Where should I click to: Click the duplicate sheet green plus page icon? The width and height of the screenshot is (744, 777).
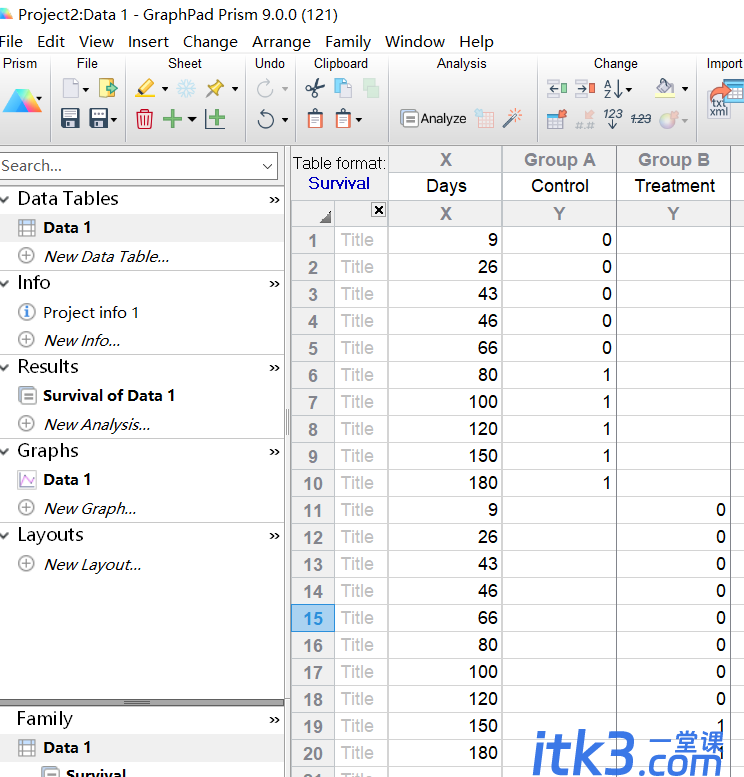(x=215, y=119)
